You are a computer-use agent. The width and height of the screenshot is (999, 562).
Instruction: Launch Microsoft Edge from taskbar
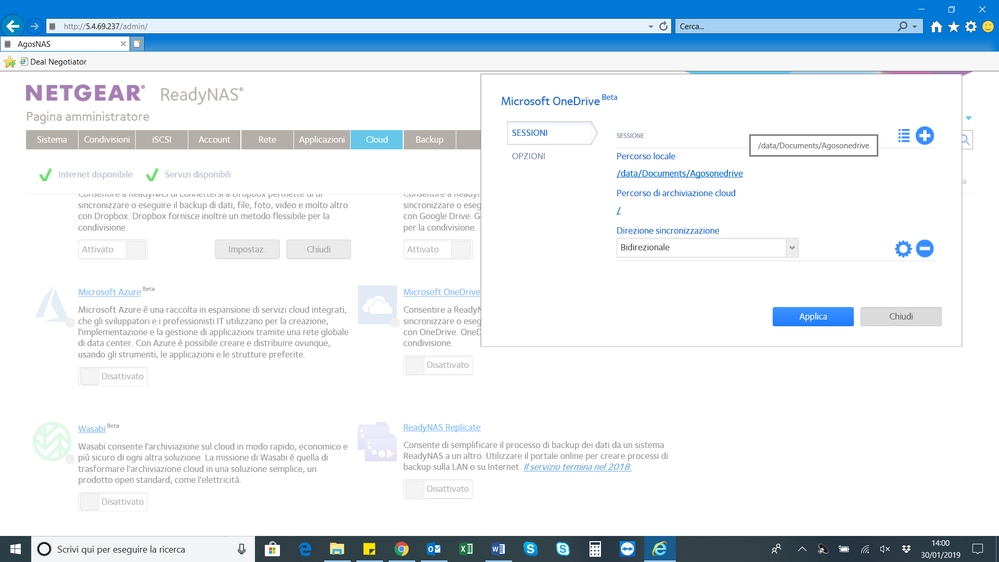pyautogui.click(x=305, y=549)
